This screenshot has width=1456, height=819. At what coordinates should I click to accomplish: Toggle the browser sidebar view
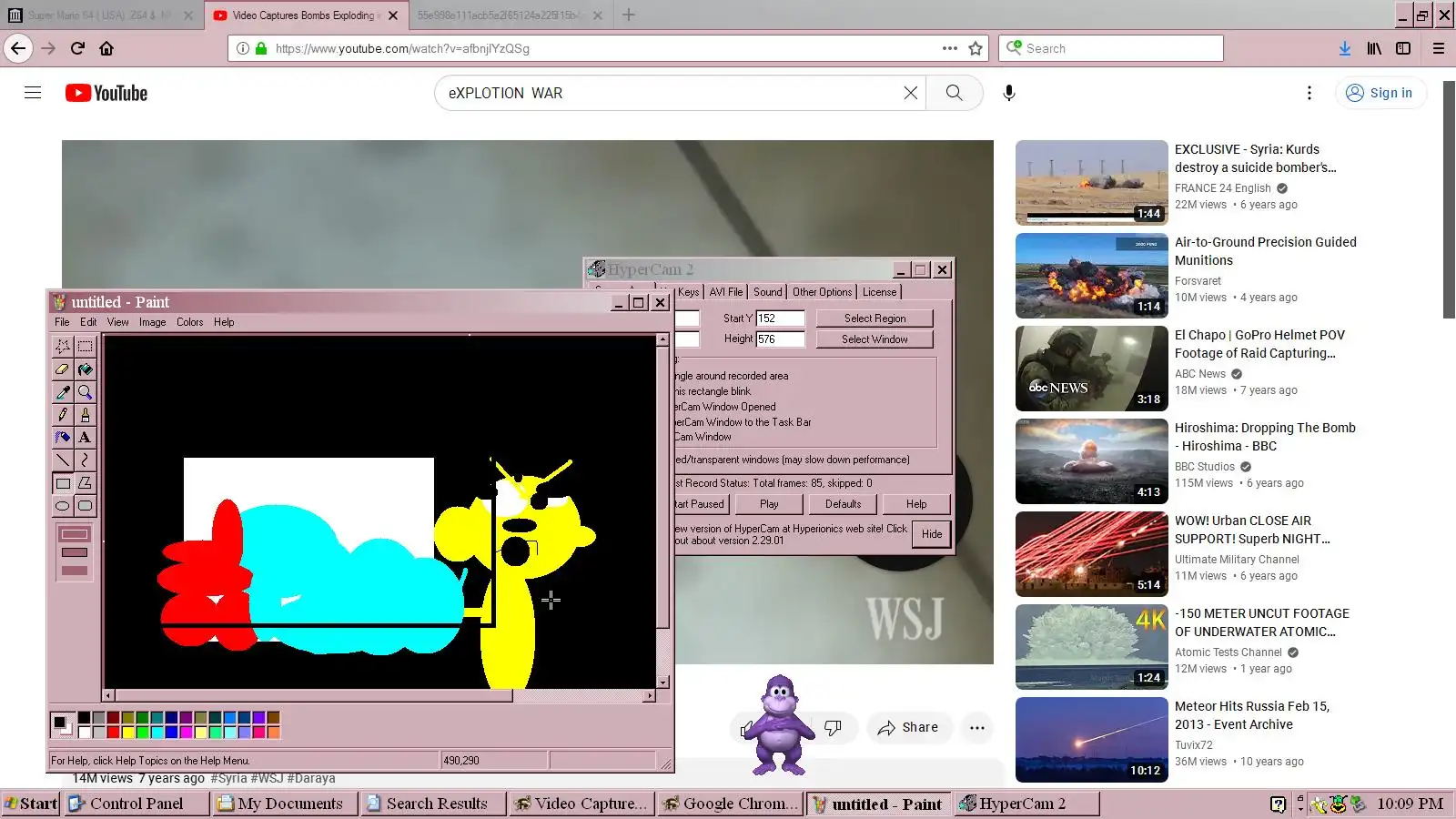click(x=1403, y=48)
